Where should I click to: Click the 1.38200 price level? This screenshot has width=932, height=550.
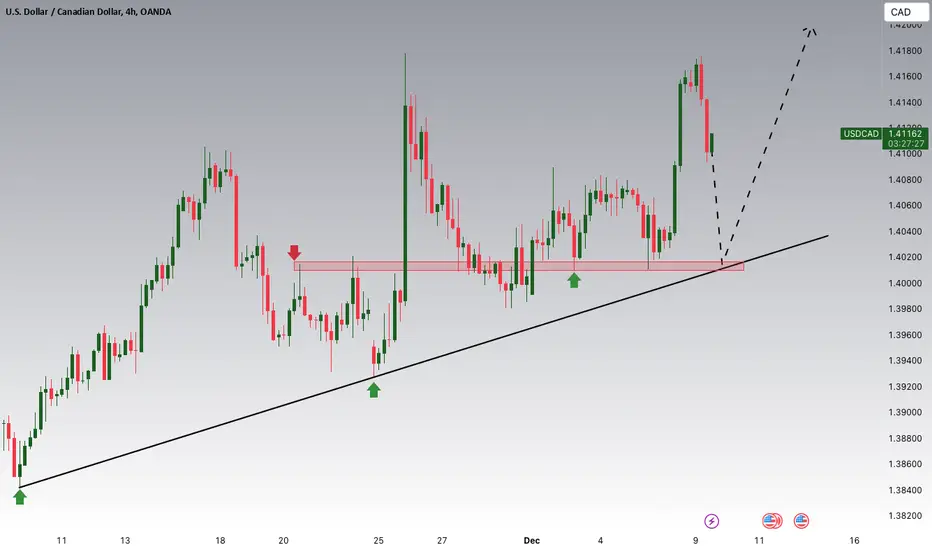pyautogui.click(x=905, y=516)
